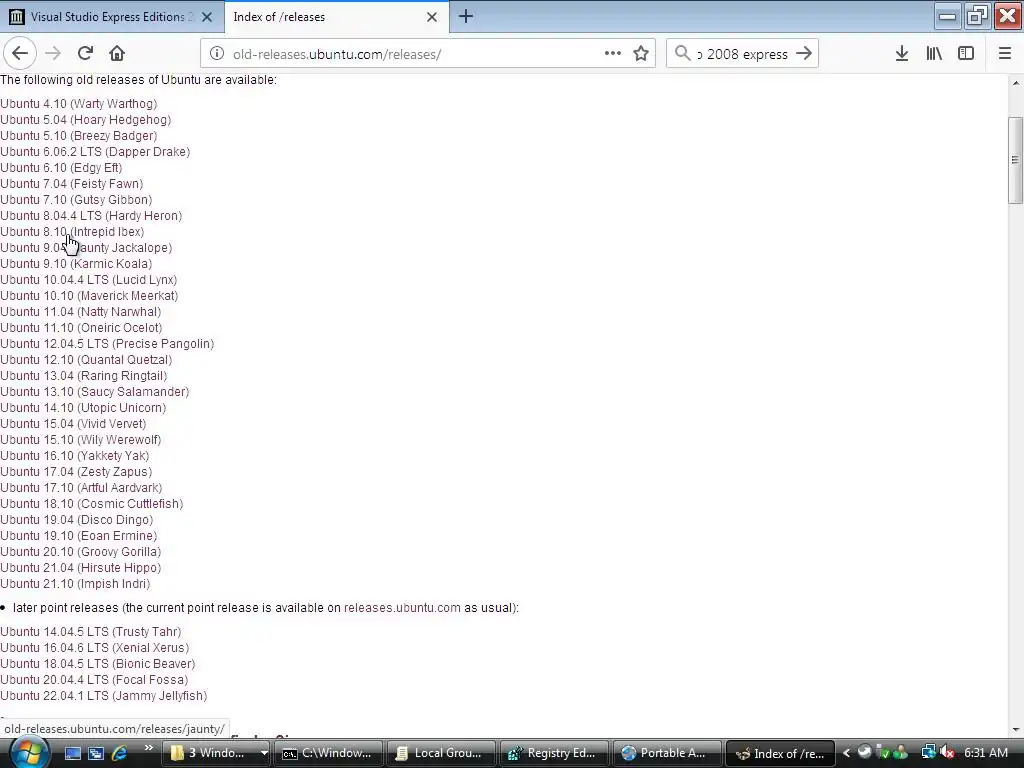
Task: Open Ubuntu 19.04 Disco Dingo link
Action: (x=76, y=520)
